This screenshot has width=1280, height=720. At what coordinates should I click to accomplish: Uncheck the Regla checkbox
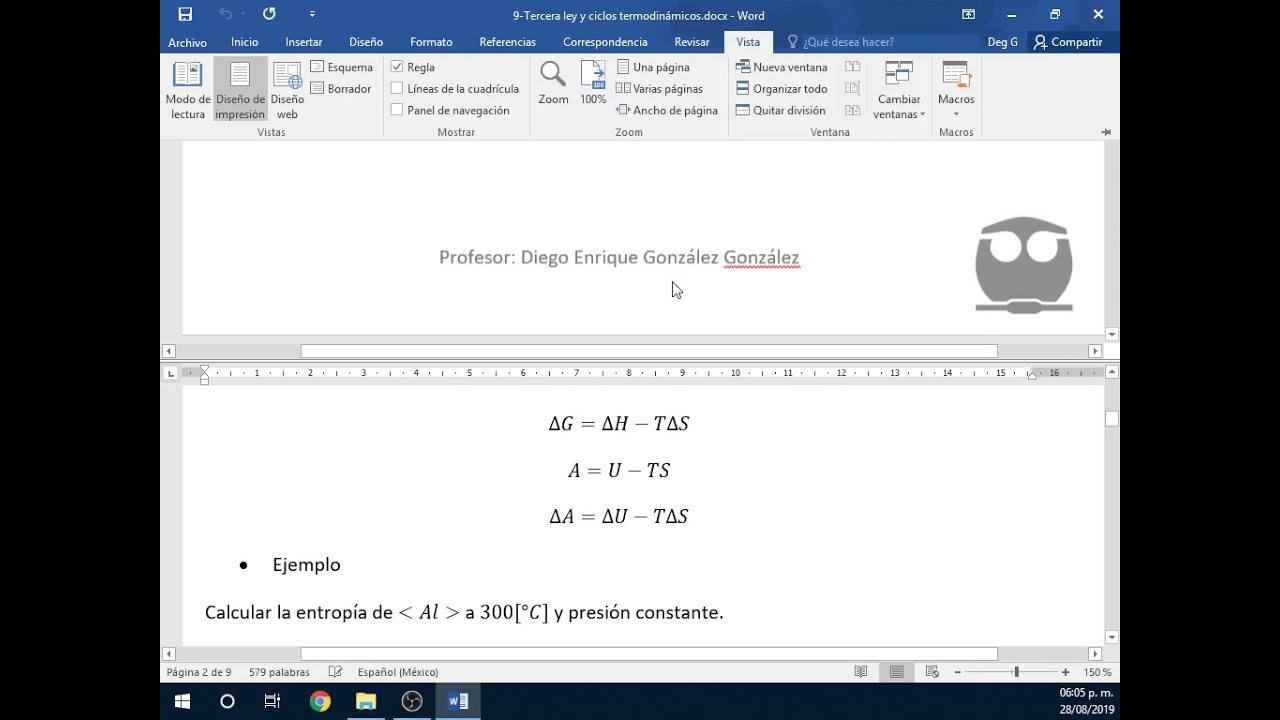[x=397, y=67]
